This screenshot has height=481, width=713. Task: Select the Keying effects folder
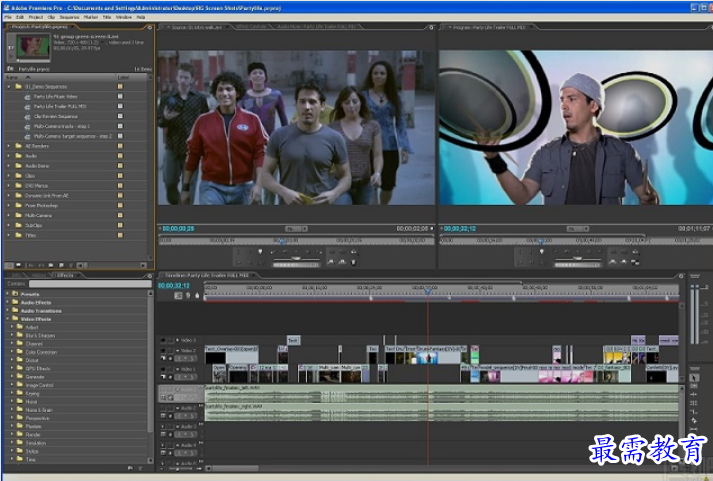[x=32, y=393]
